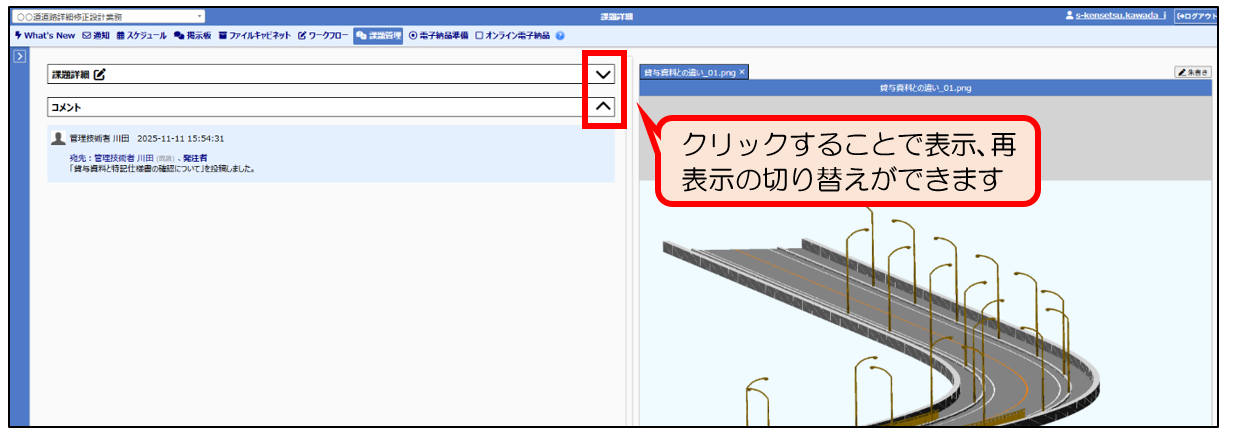Open 通知 notifications from the menu bar
Image resolution: width=1235 pixels, height=442 pixels.
[96, 35]
